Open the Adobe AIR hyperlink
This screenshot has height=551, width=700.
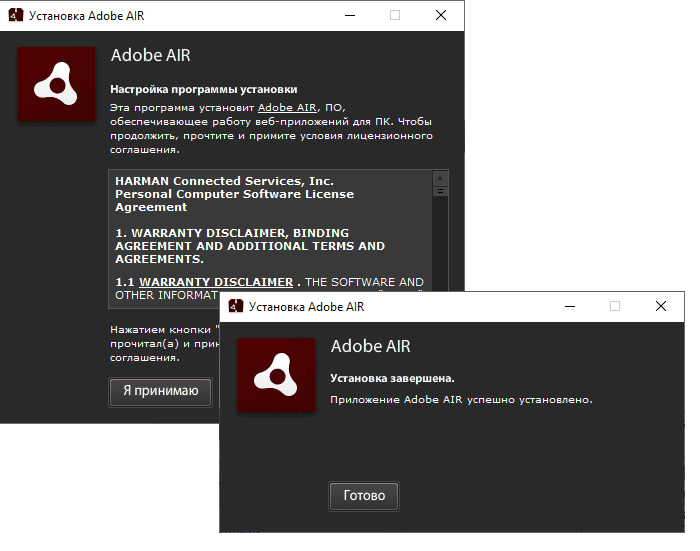point(287,108)
